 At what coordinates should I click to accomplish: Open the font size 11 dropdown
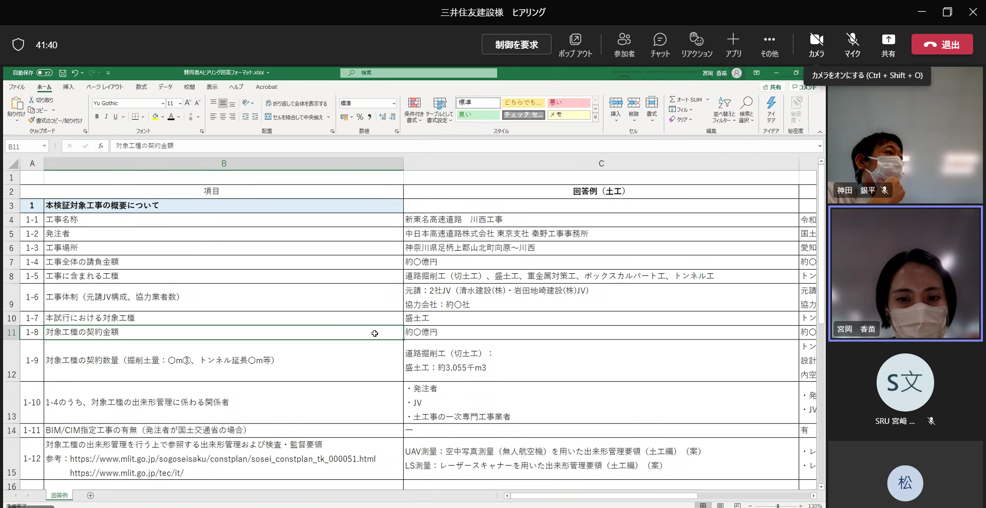tap(180, 103)
